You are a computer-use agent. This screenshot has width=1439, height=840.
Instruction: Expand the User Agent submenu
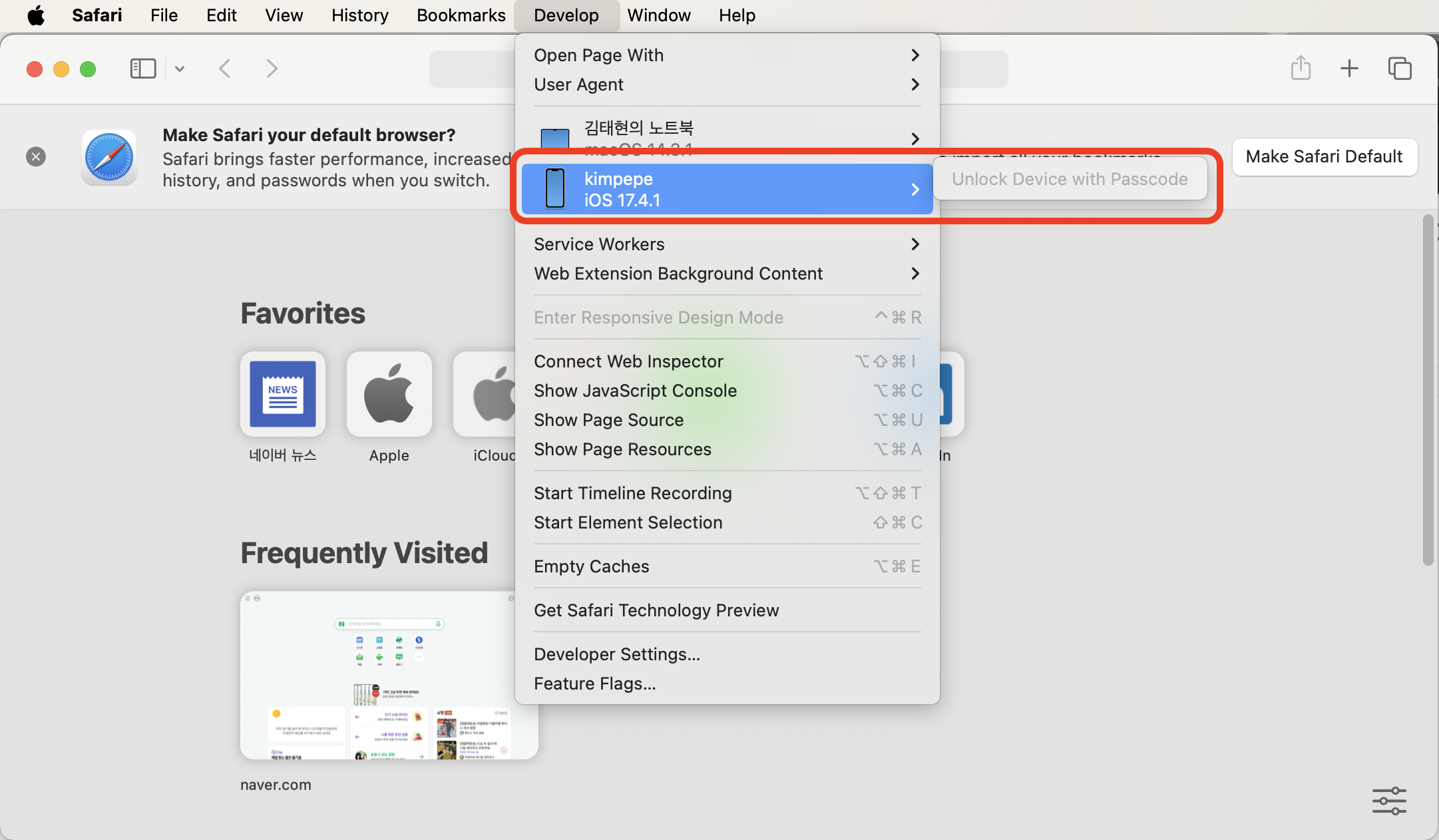pos(727,85)
